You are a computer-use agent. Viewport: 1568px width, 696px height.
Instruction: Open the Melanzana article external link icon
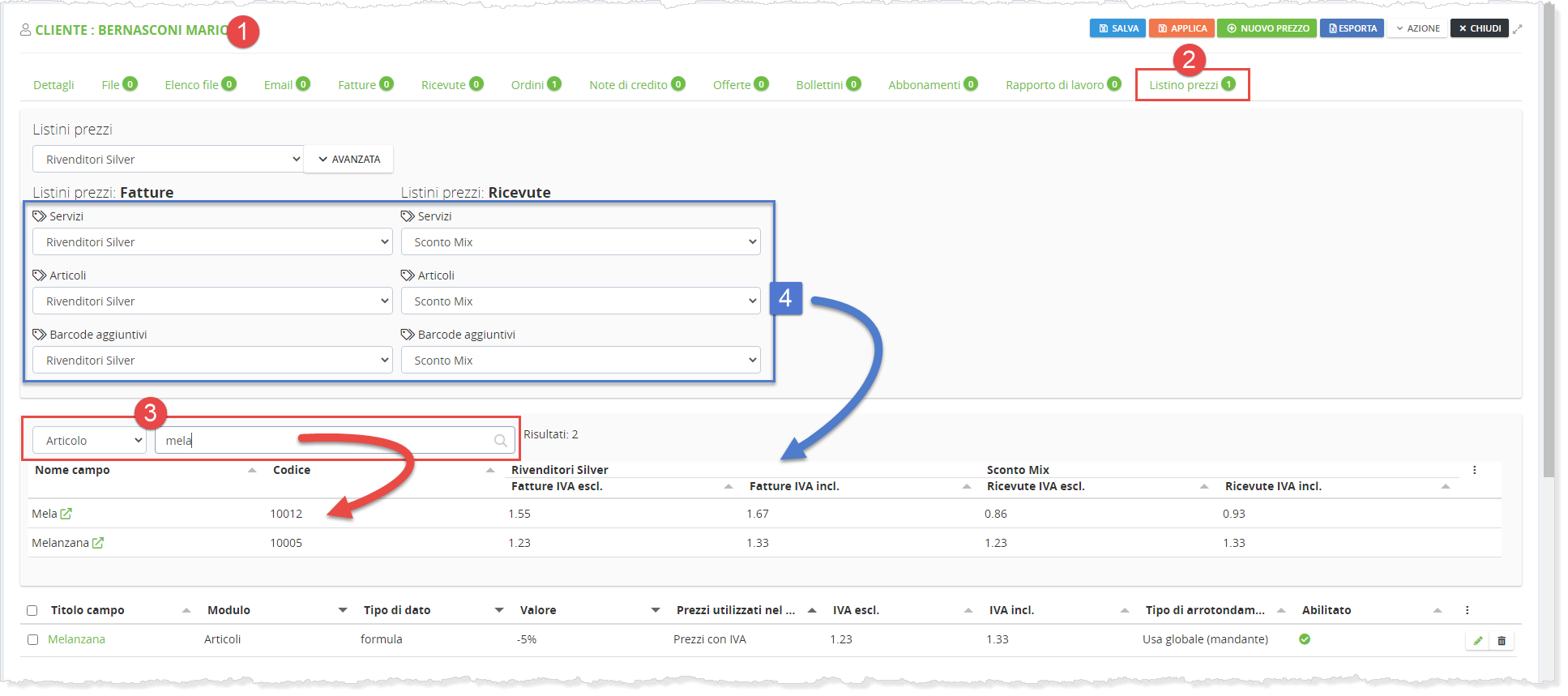click(98, 543)
